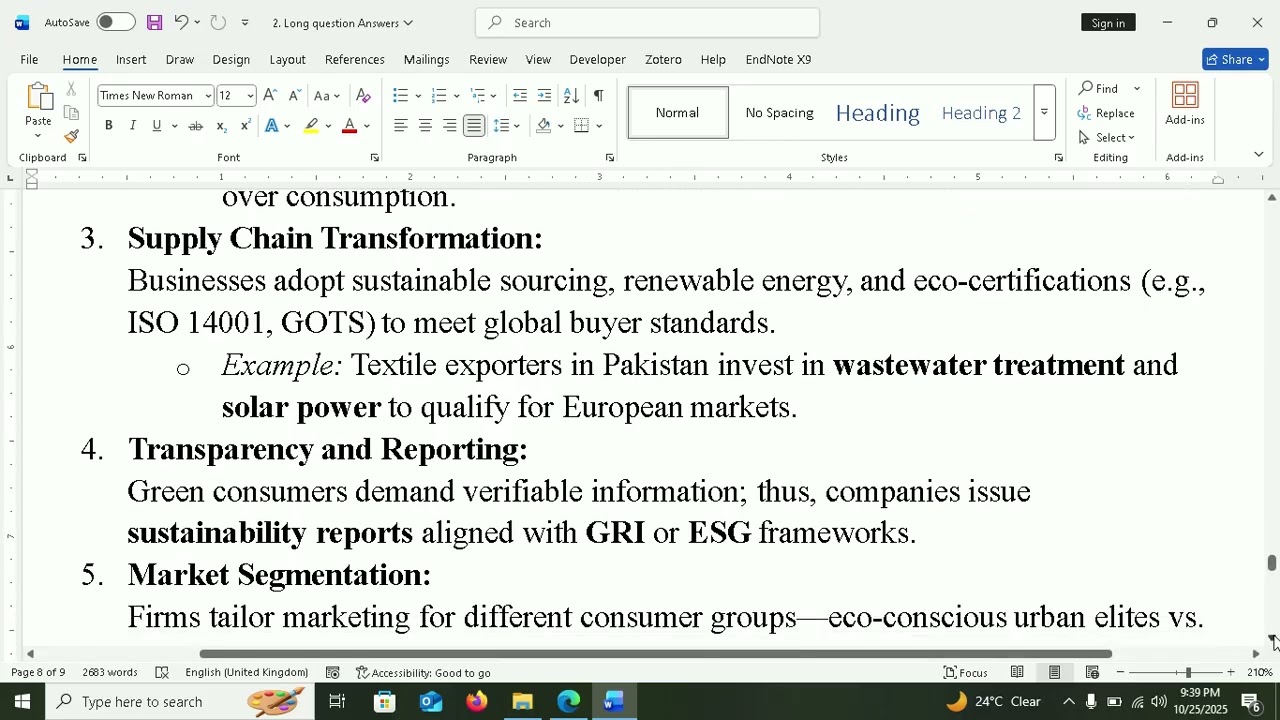This screenshot has height=720, width=1280.
Task: Toggle show paragraph marks
Action: (598, 96)
